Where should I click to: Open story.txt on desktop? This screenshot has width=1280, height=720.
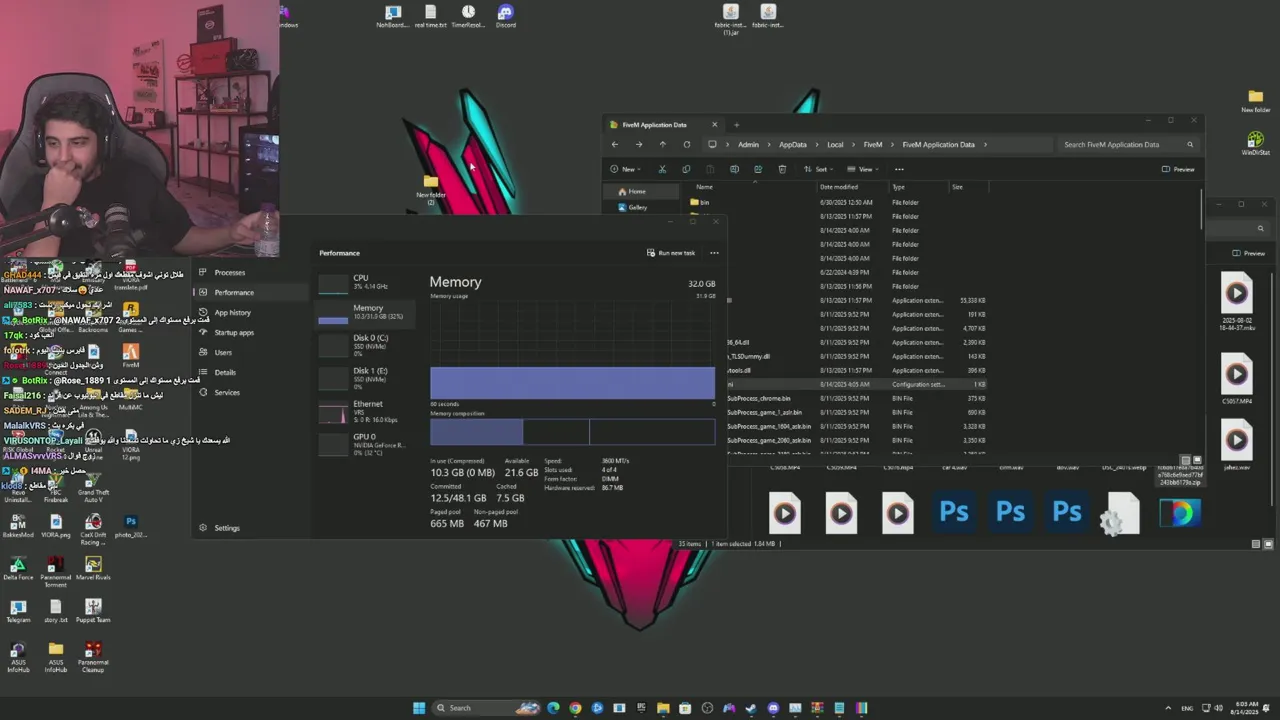56,610
